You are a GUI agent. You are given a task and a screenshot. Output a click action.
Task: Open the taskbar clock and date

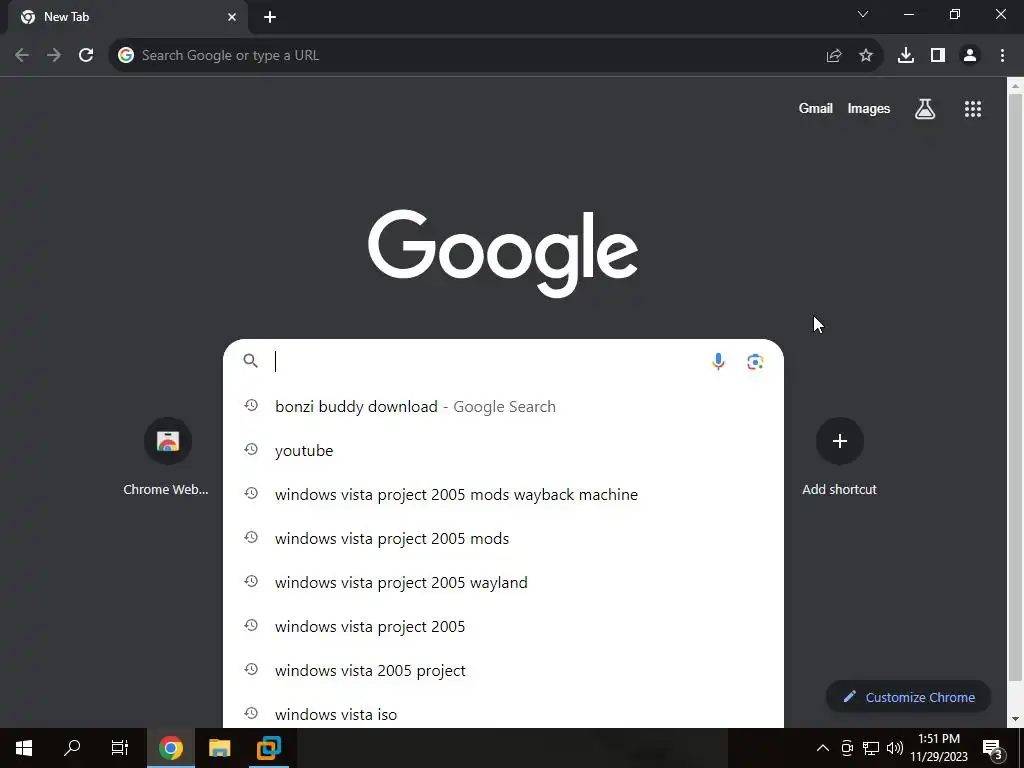point(939,748)
